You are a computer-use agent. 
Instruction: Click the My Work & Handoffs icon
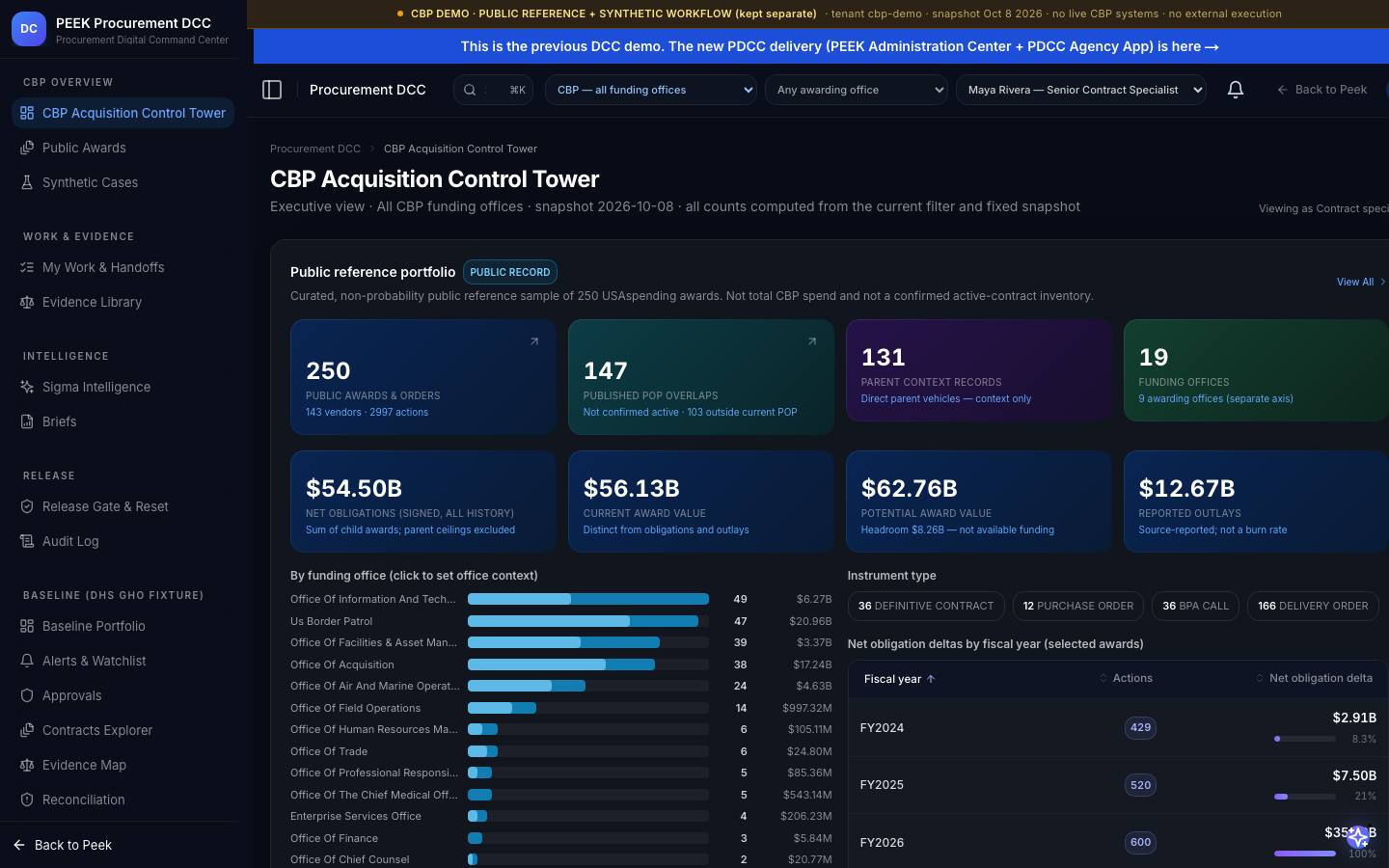(27, 267)
